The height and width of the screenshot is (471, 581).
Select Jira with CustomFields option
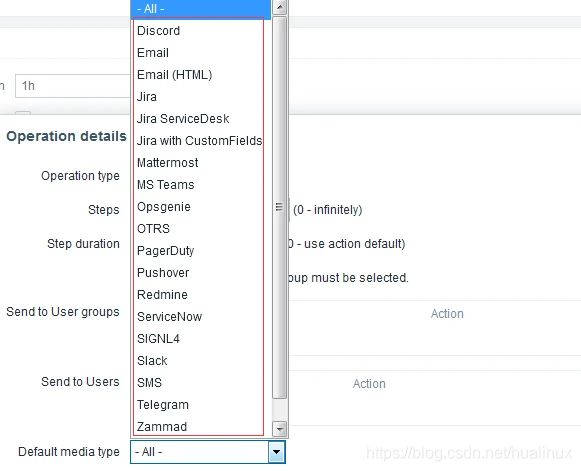(199, 141)
